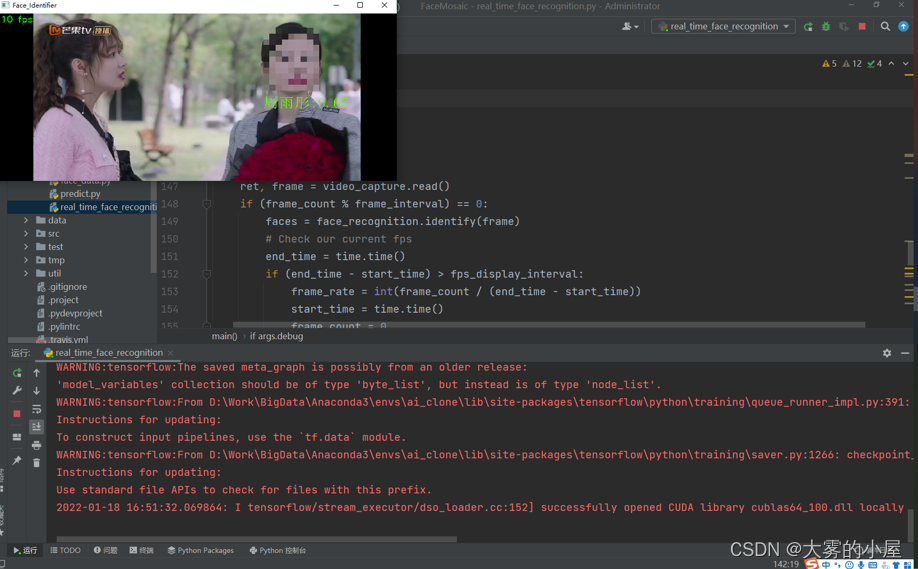Show the 4 typos indicator
Screen dimensions: 918x569
875,63
